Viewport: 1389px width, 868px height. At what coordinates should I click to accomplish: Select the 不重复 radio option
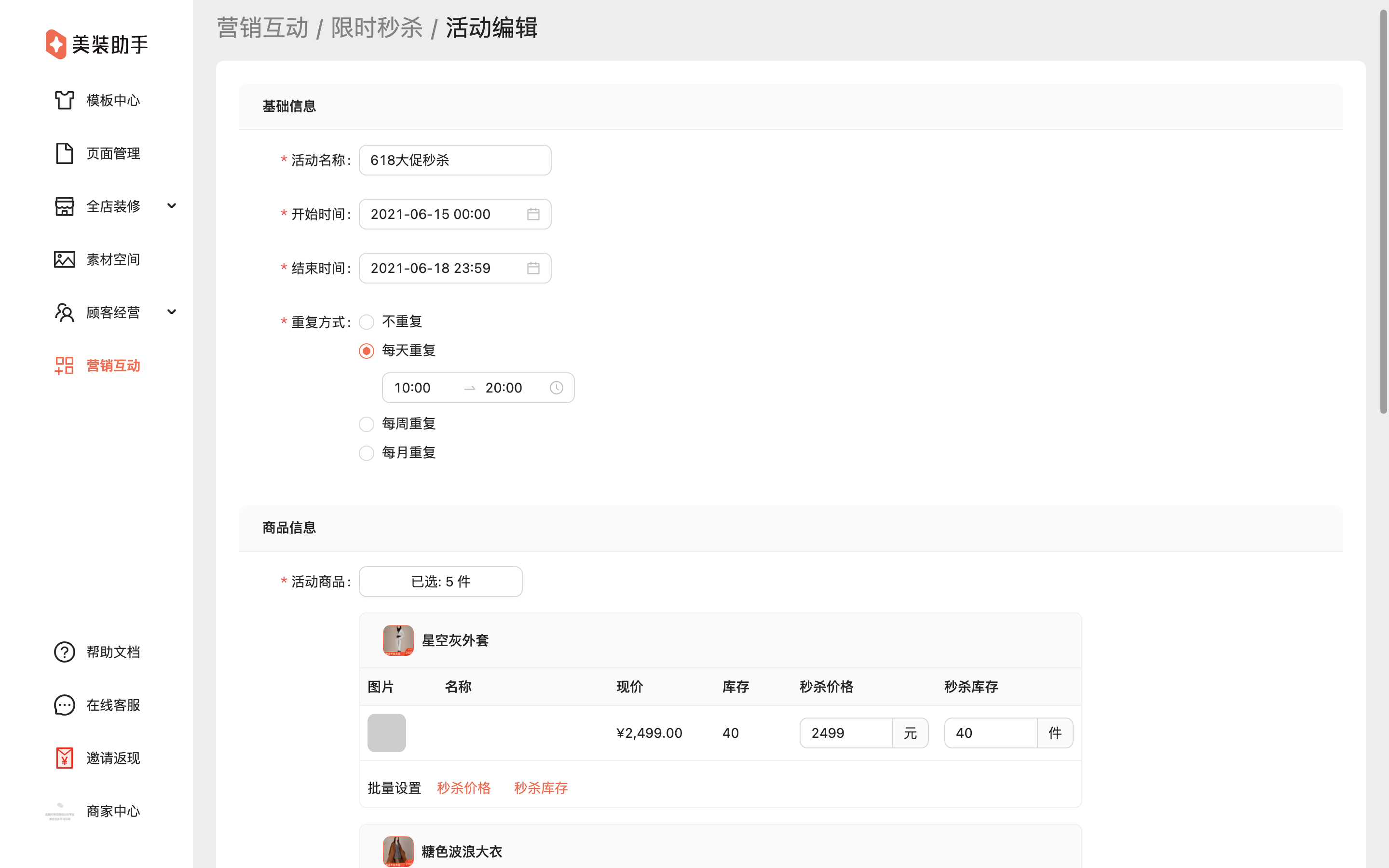click(367, 322)
